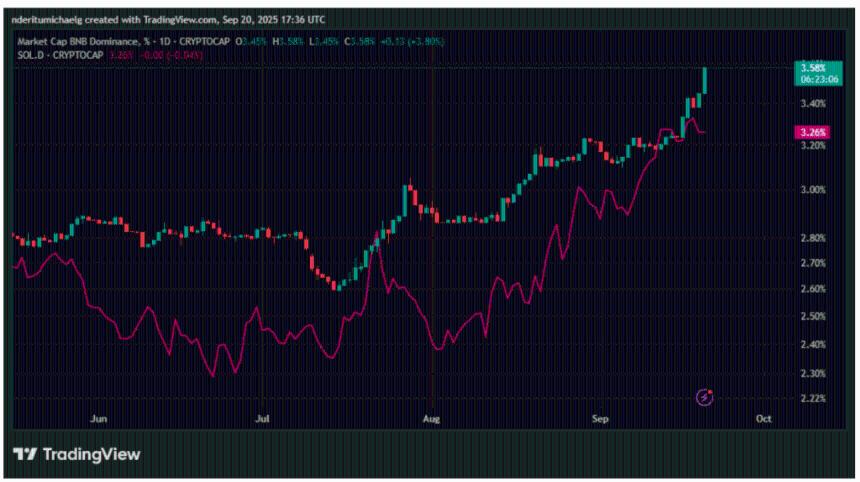Click the 2.80% level on price scale

pos(812,238)
